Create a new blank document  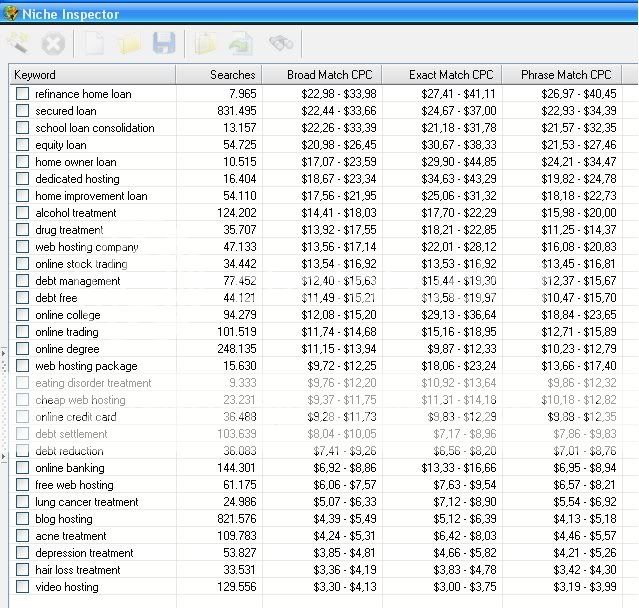(93, 43)
